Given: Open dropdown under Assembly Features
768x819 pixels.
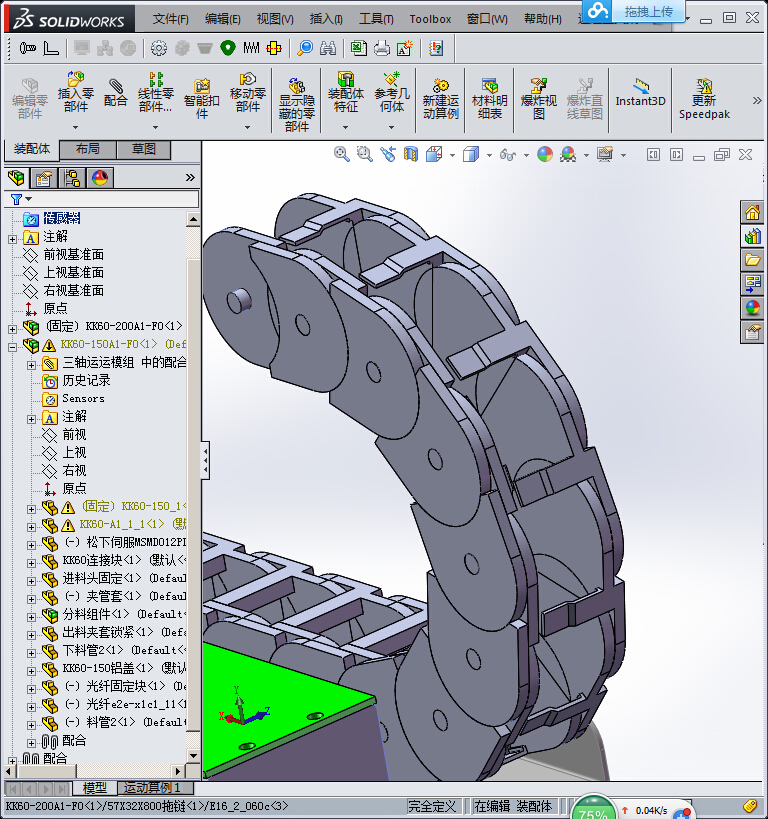Looking at the screenshot, I should click(x=345, y=127).
